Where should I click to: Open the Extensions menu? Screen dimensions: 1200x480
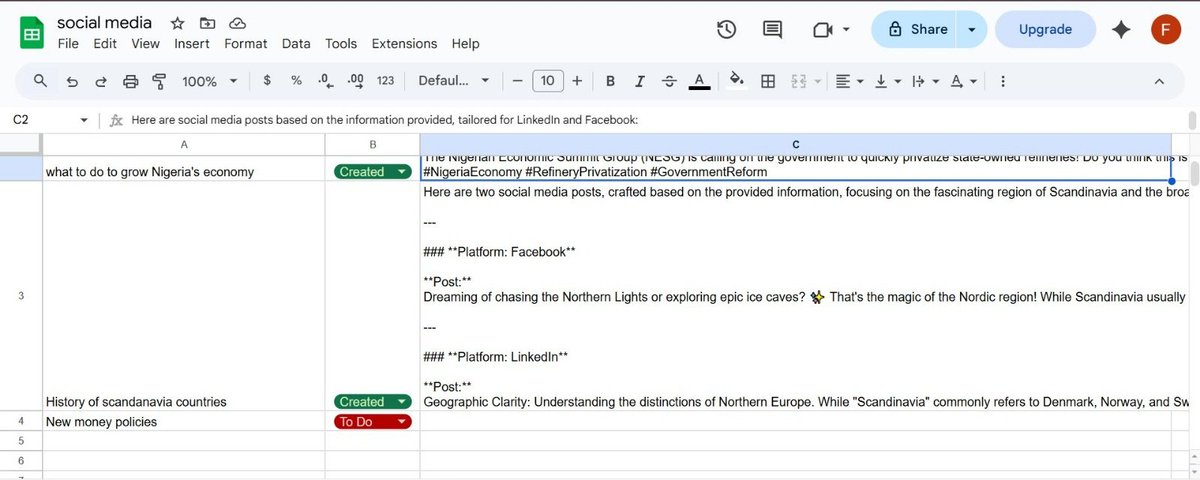[404, 44]
